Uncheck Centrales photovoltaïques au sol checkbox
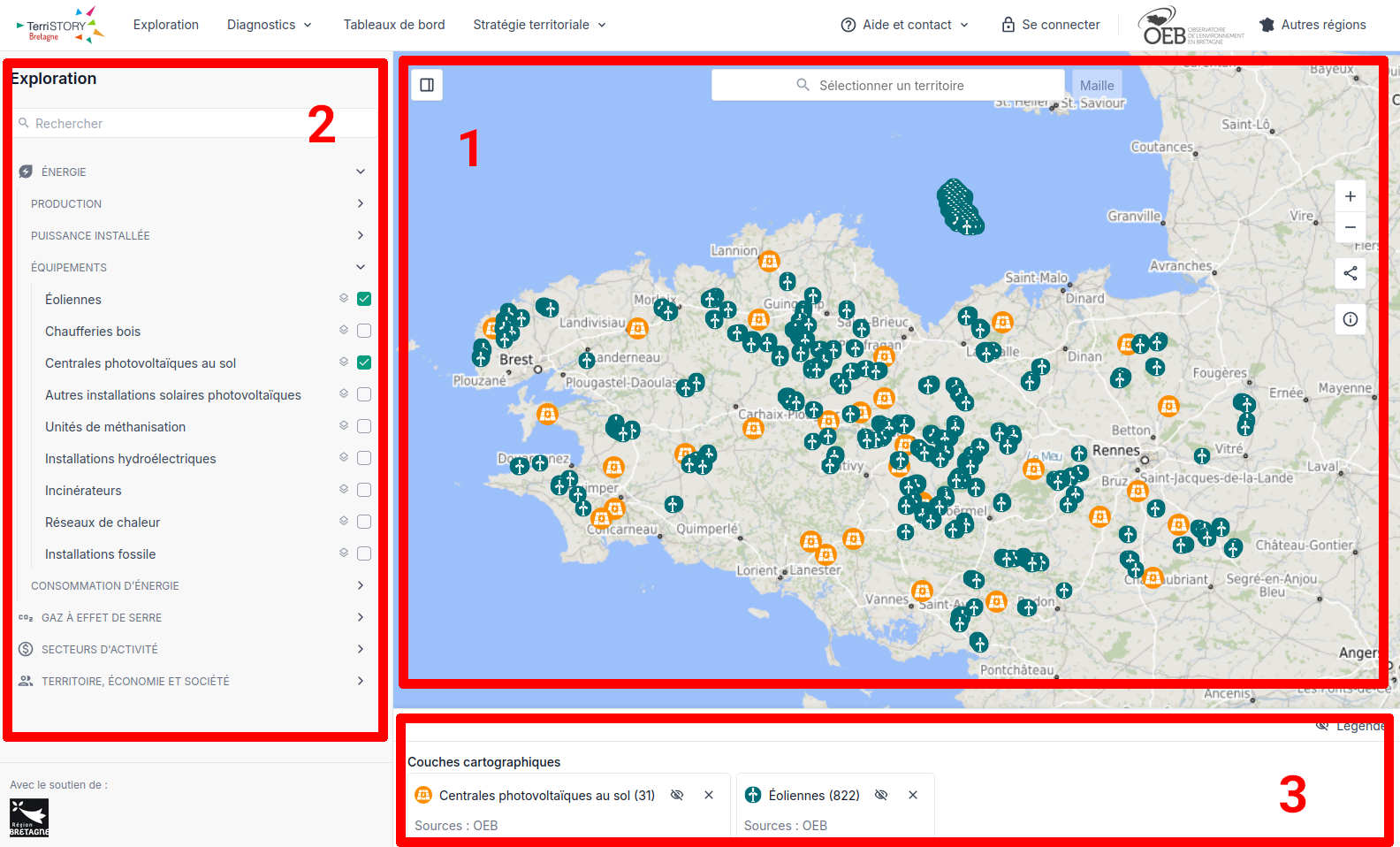The height and width of the screenshot is (847, 1400). click(x=364, y=362)
